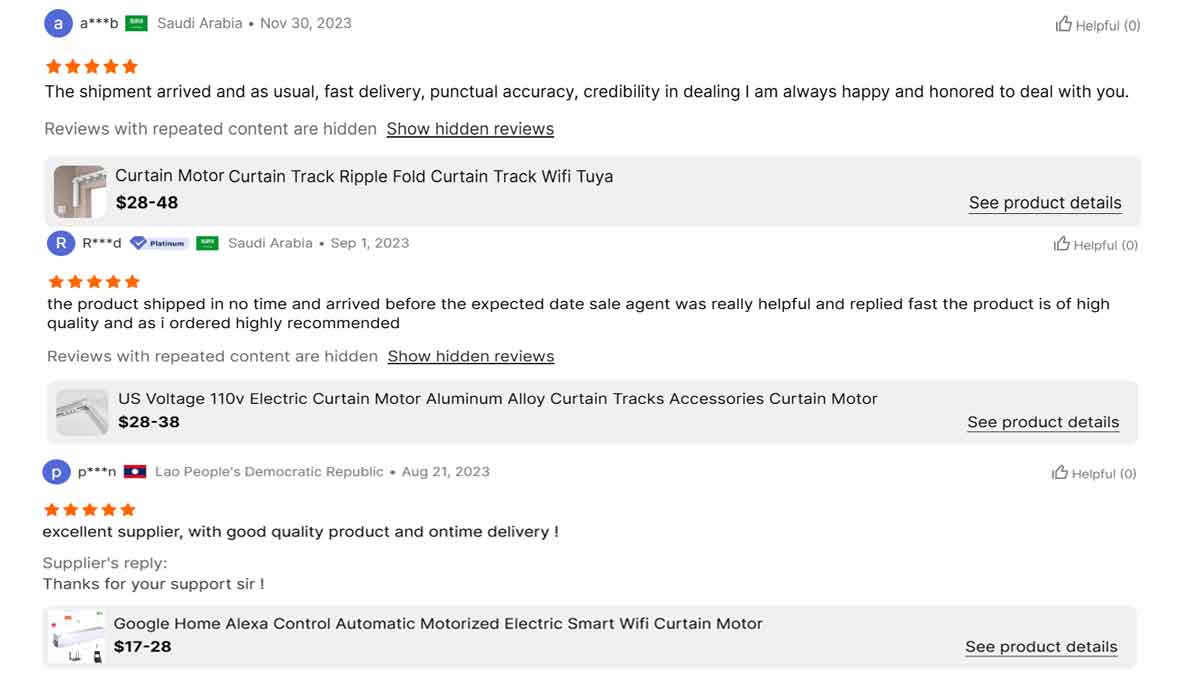Open Curtain Motor Ripple Fold product thumbnail
Viewport: 1200px width, 687px height.
pyautogui.click(x=79, y=191)
